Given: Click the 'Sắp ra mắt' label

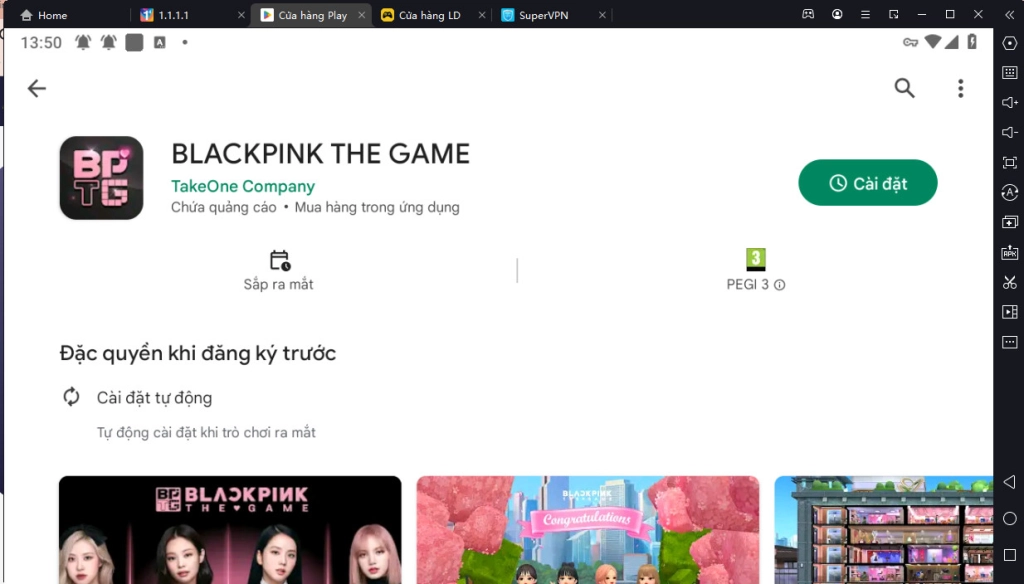Looking at the screenshot, I should (x=278, y=284).
